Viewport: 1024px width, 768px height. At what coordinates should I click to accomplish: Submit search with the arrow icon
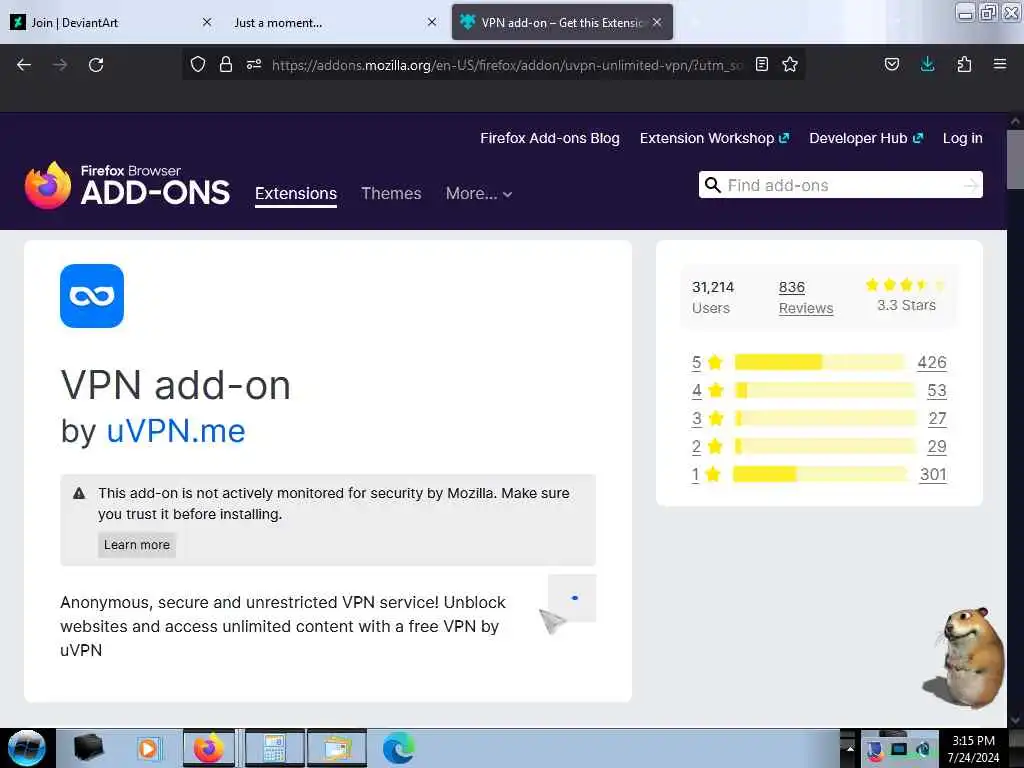pos(971,185)
